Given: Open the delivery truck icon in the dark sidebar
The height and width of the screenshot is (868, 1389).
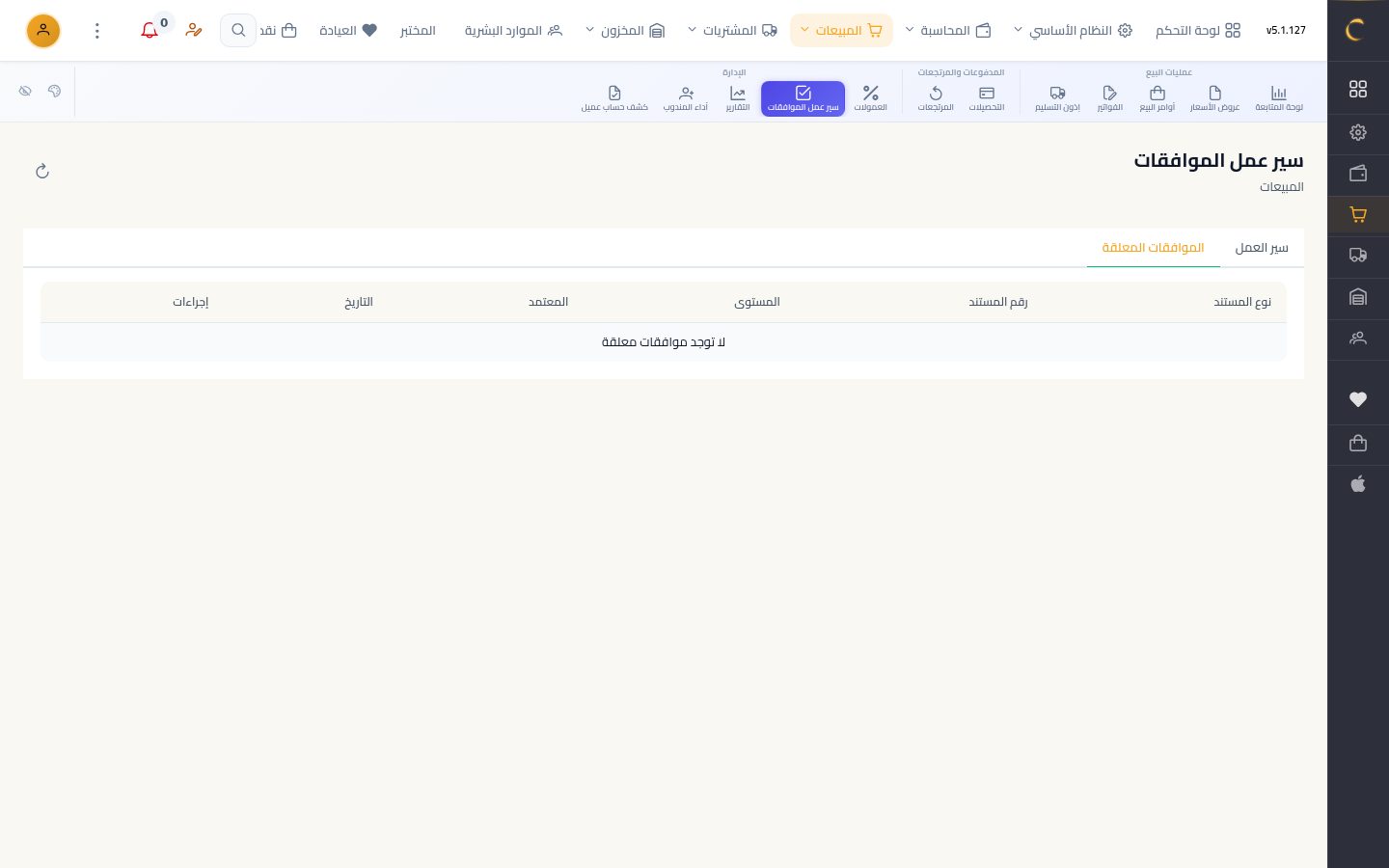Looking at the screenshot, I should point(1358,256).
